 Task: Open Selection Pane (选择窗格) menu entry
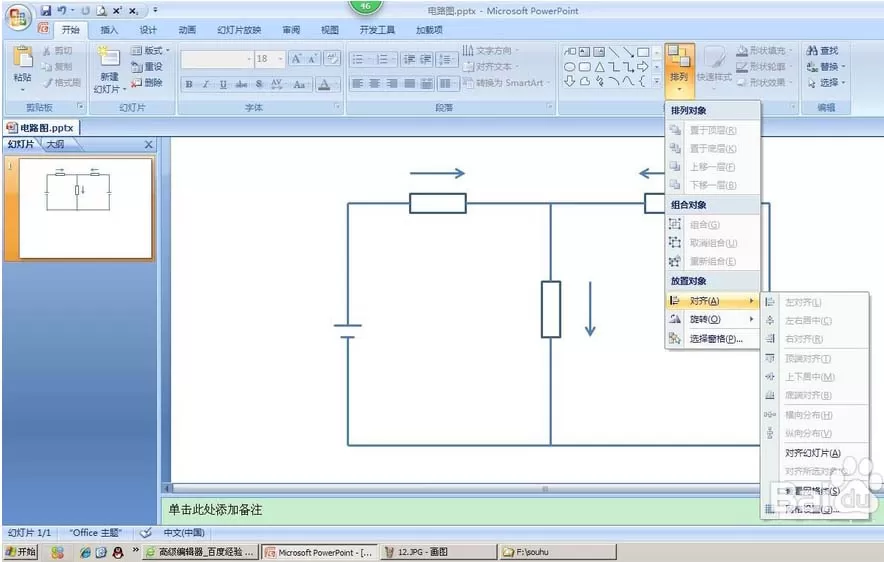(x=713, y=339)
